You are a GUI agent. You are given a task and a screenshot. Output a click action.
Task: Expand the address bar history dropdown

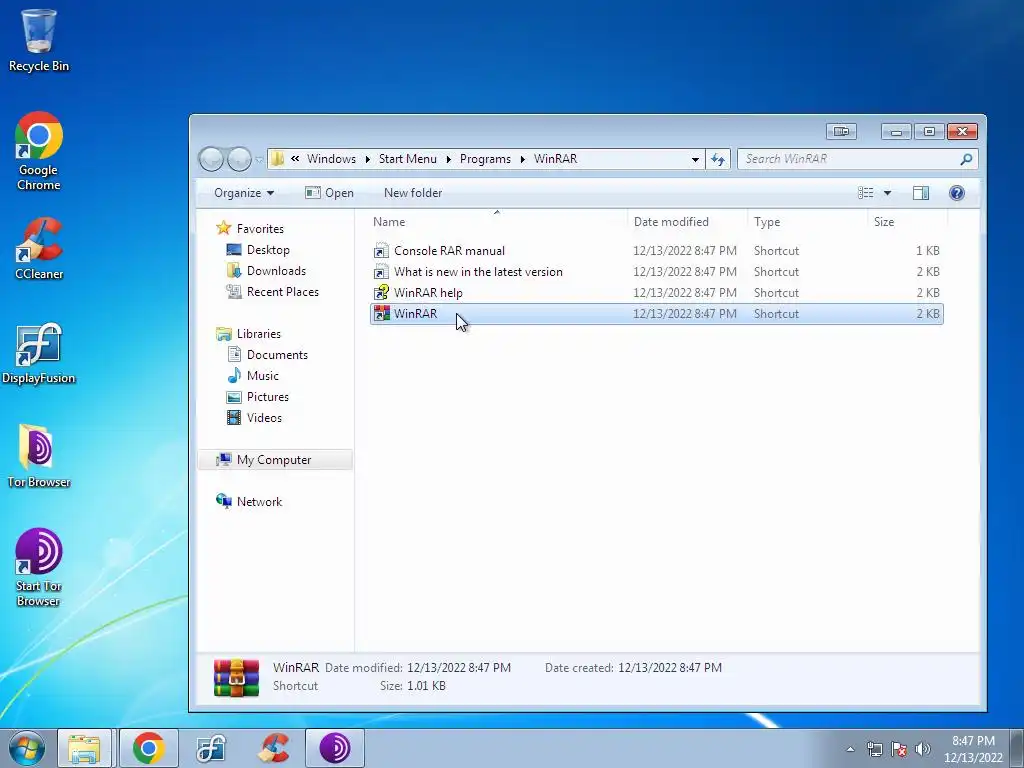[x=695, y=159]
